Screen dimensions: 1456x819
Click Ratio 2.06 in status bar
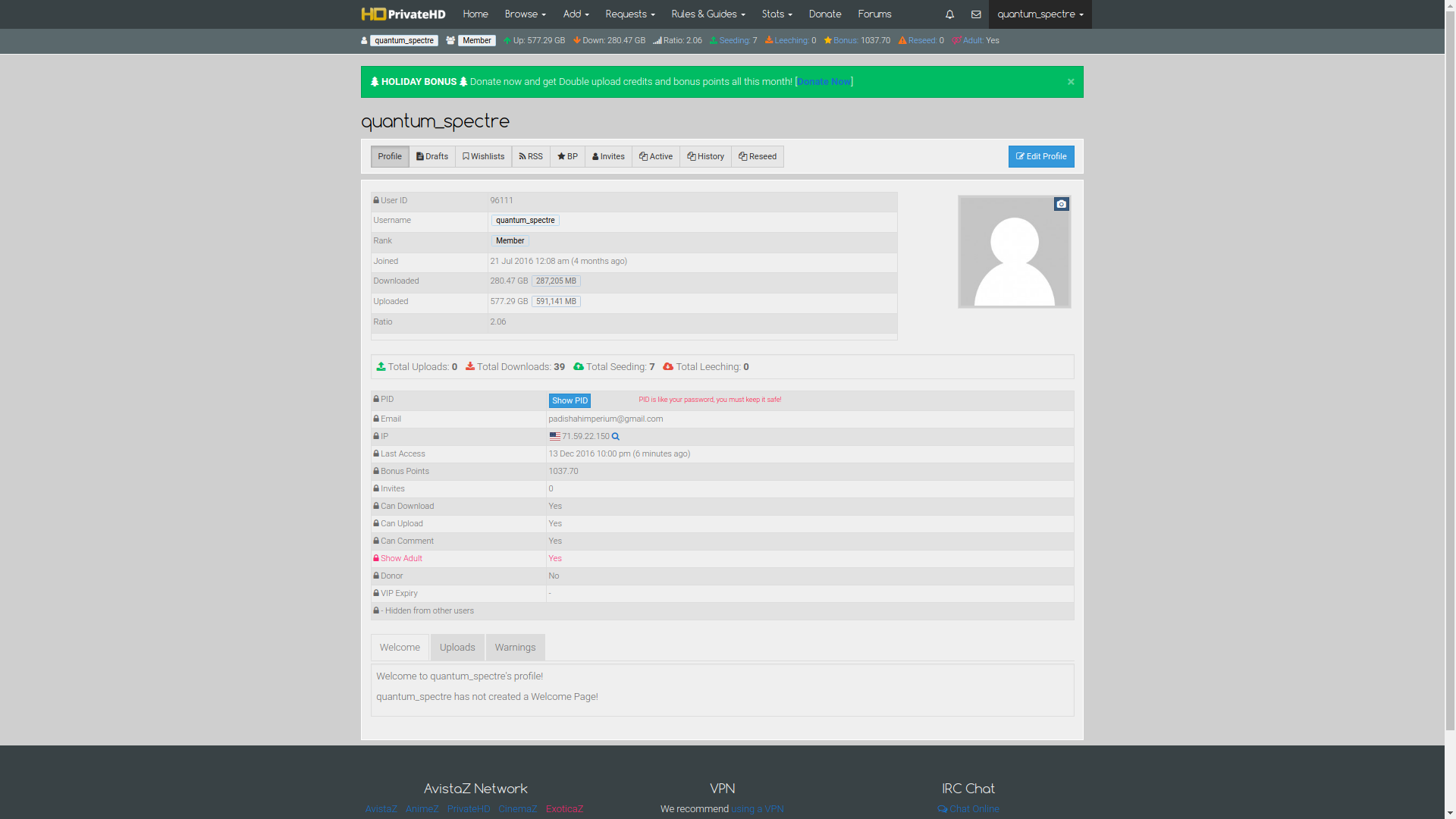(677, 41)
